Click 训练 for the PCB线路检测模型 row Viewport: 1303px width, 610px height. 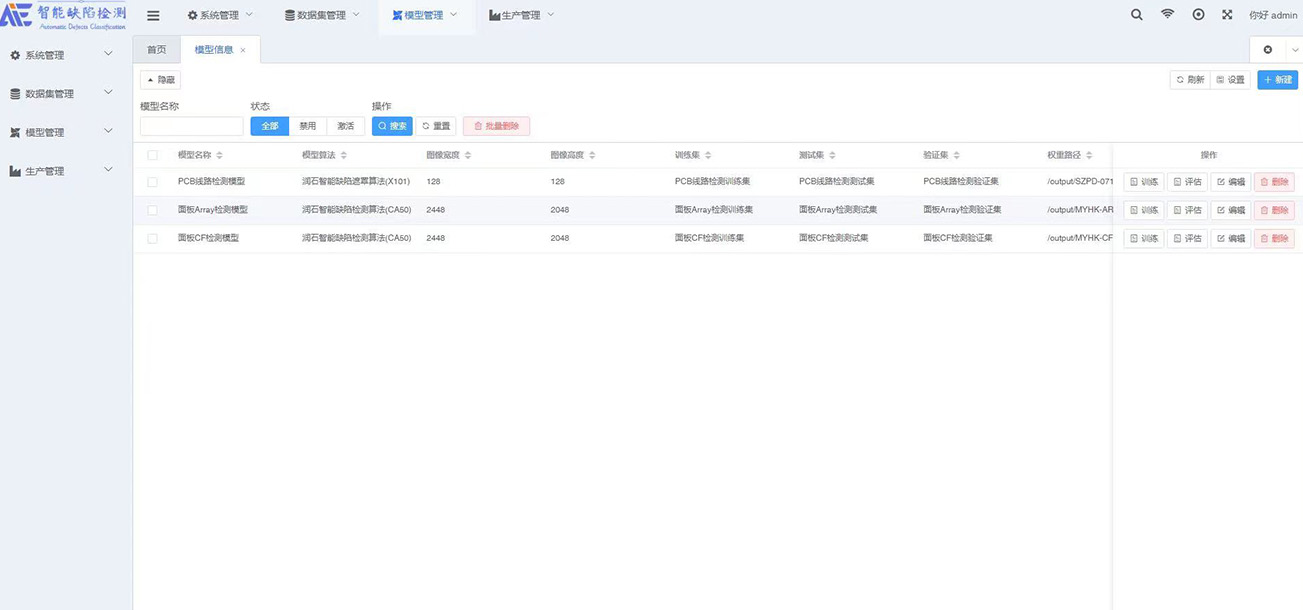pos(1143,182)
